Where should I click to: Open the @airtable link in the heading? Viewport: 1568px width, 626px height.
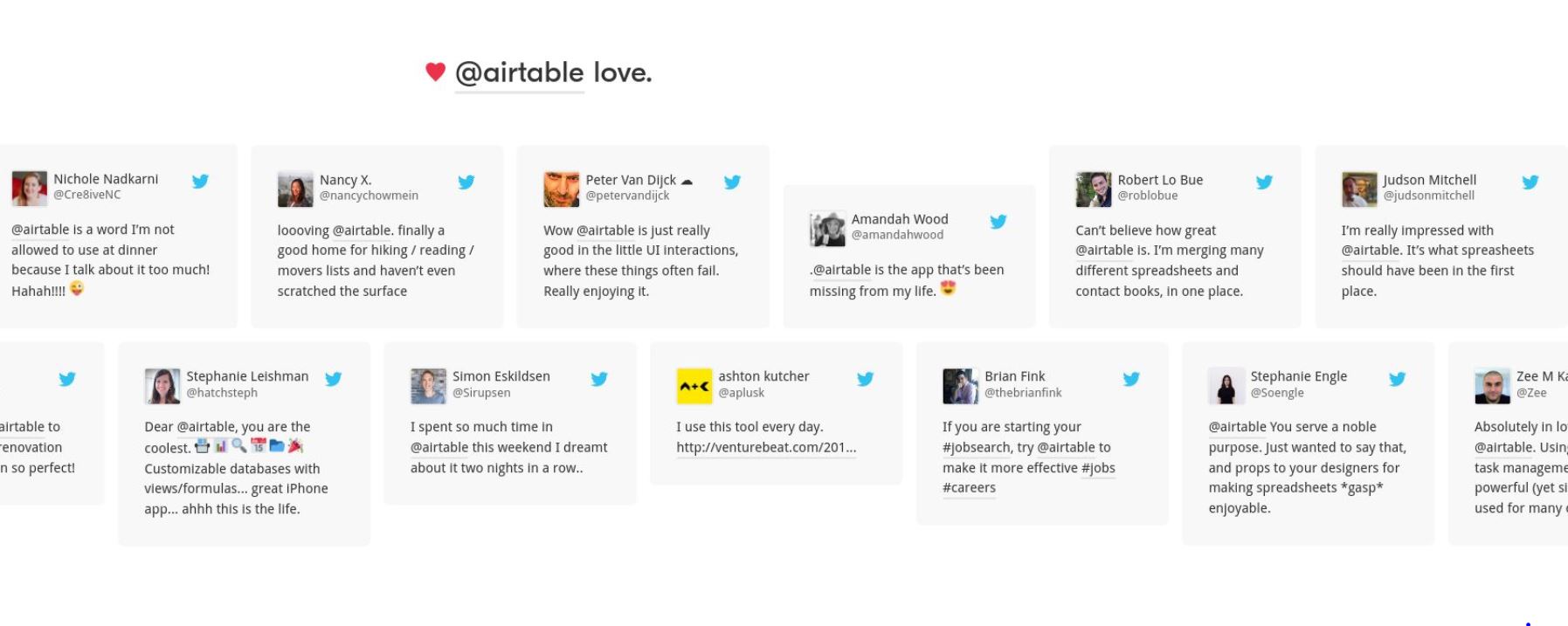[519, 72]
